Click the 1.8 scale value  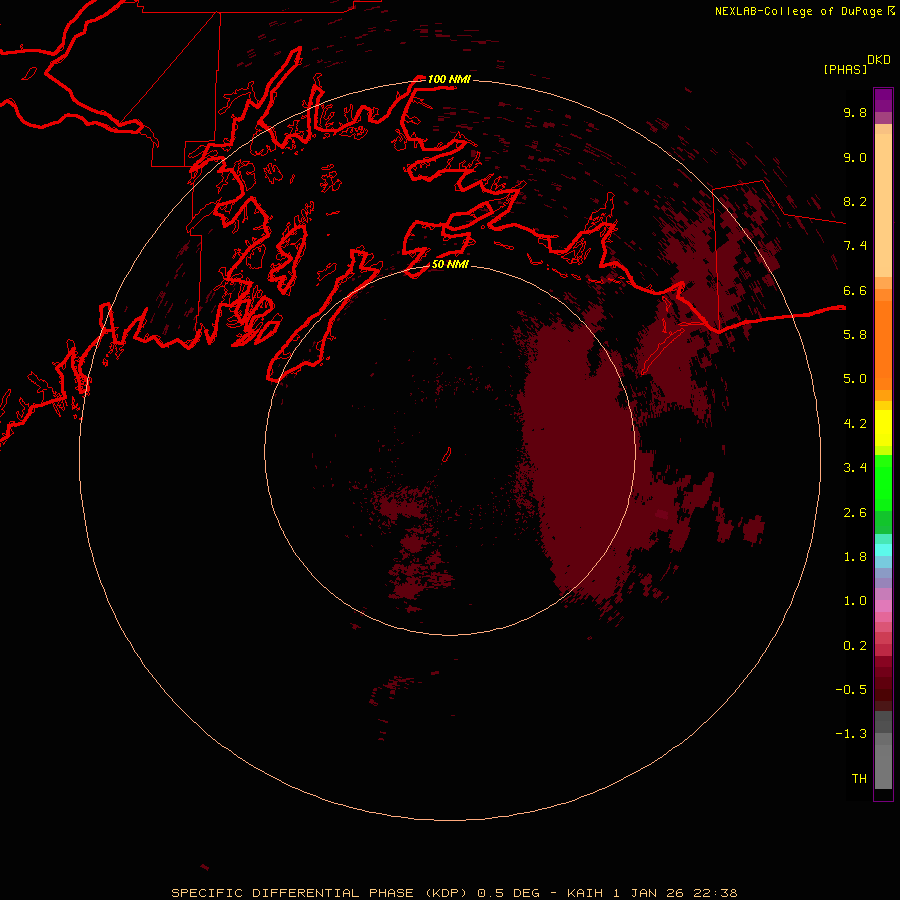pyautogui.click(x=855, y=557)
